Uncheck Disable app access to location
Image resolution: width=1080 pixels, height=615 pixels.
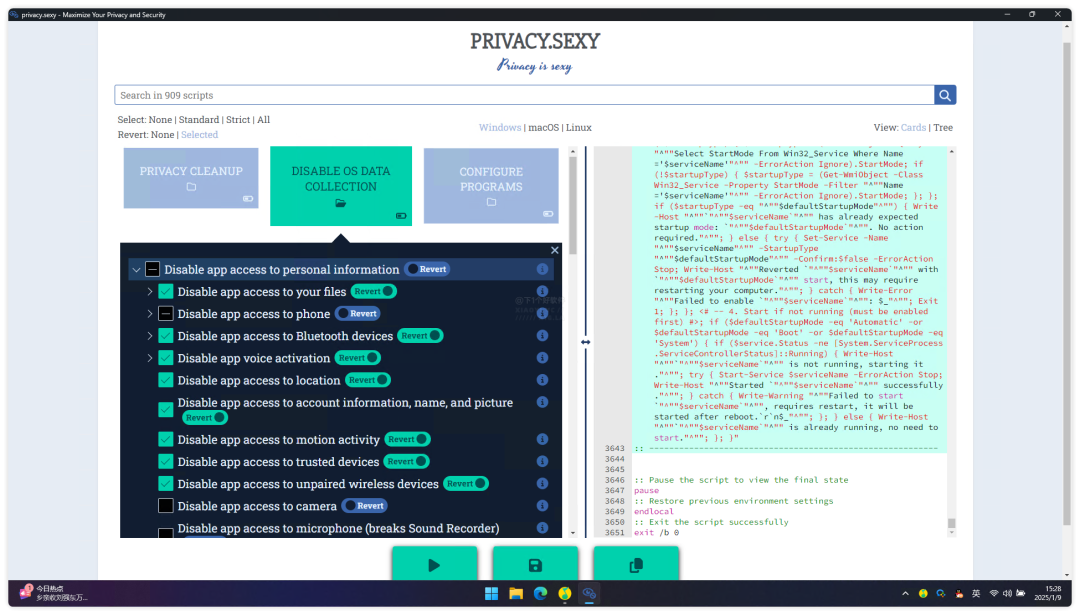(166, 379)
